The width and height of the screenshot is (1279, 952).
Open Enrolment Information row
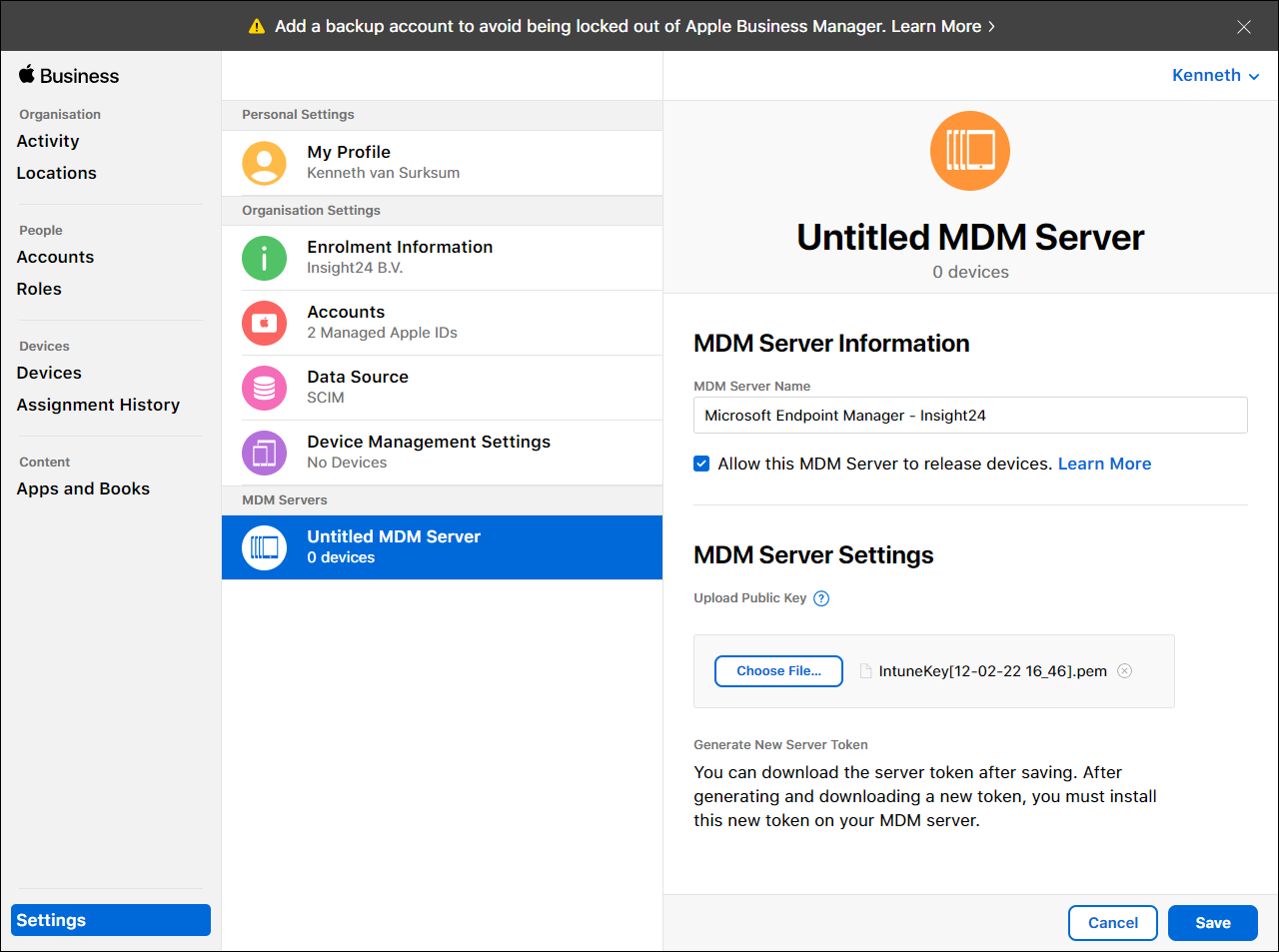[x=442, y=258]
